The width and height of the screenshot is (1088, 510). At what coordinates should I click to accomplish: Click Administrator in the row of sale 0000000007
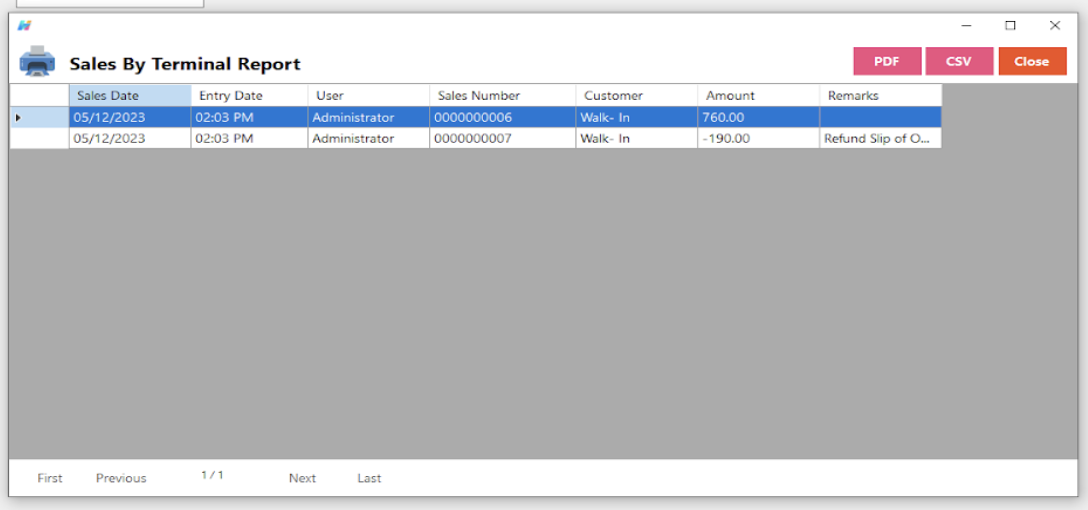[x=368, y=138]
